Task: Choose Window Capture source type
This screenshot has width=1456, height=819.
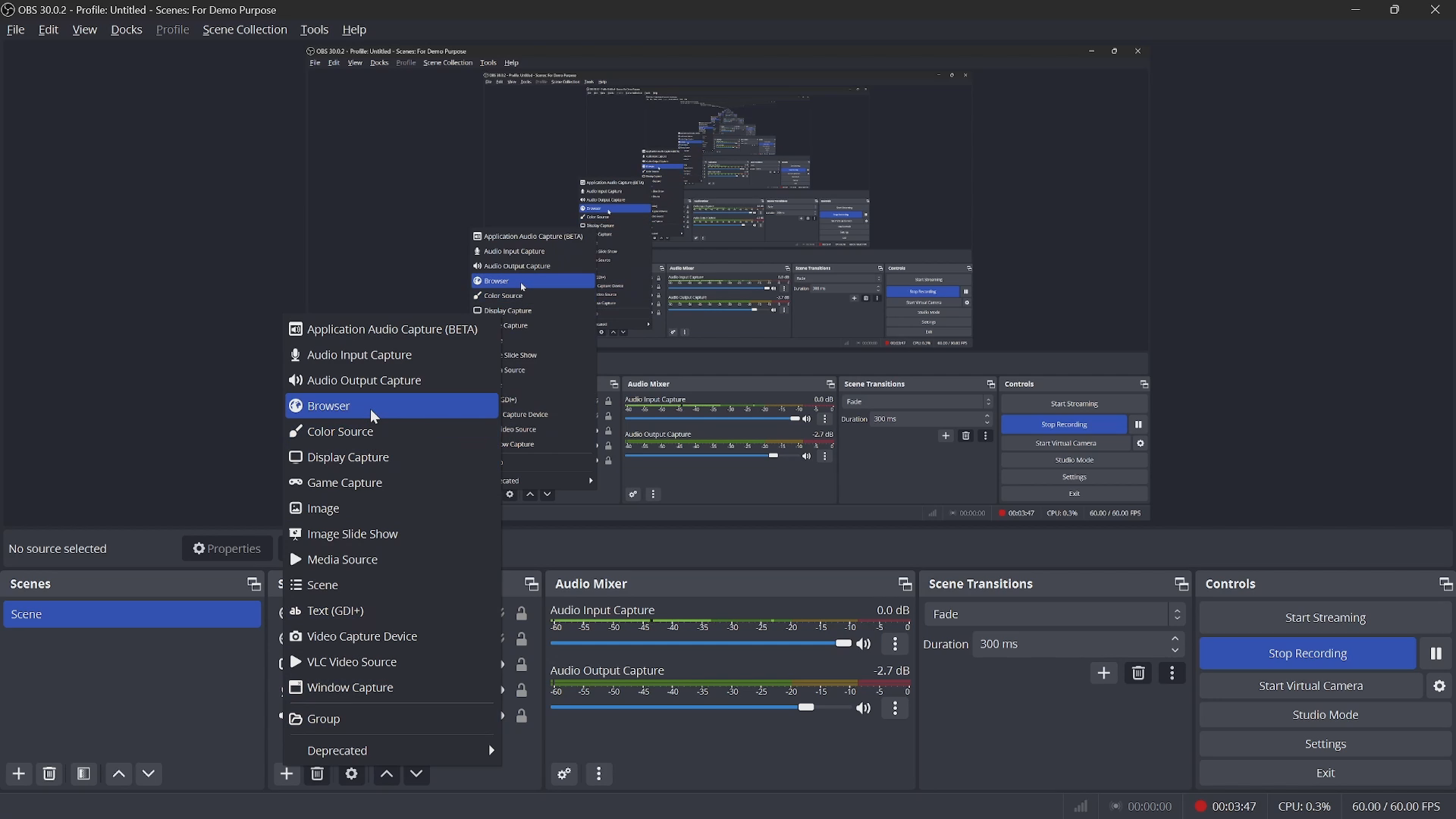Action: coord(391,689)
